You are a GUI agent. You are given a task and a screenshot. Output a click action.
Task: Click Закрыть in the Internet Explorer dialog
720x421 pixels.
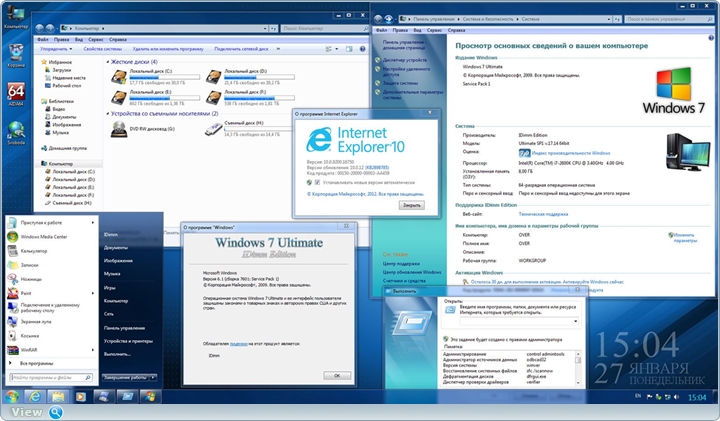(x=411, y=204)
